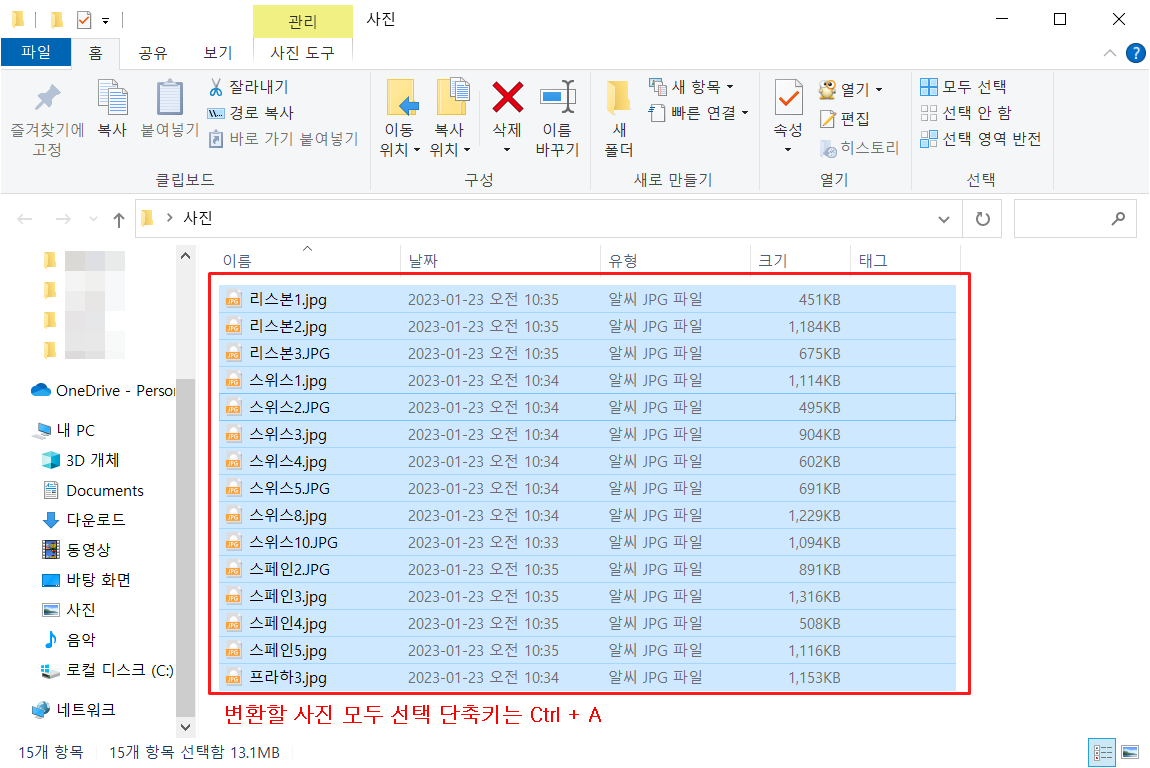
Task: Click the Copy (복사) clipboard icon
Action: (112, 98)
